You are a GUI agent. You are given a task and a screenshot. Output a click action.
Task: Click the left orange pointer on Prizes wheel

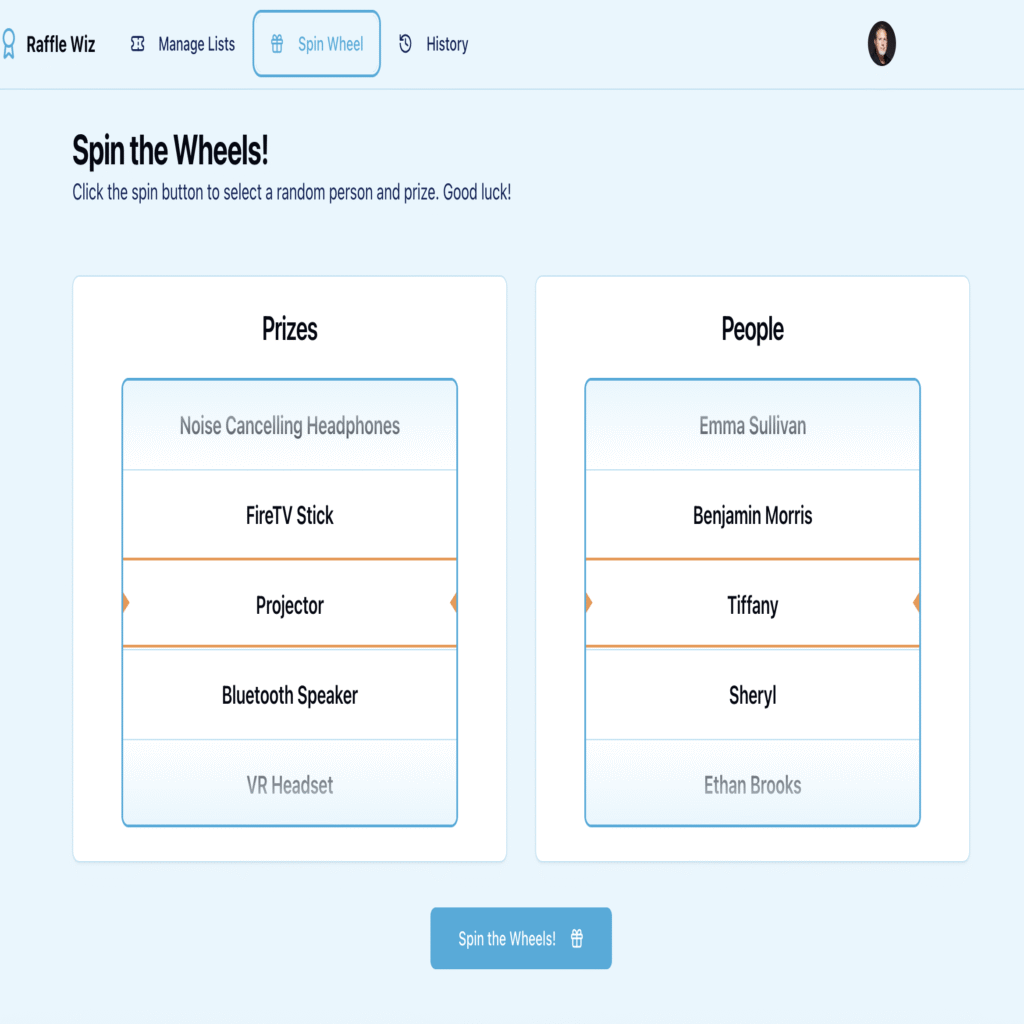(x=126, y=603)
